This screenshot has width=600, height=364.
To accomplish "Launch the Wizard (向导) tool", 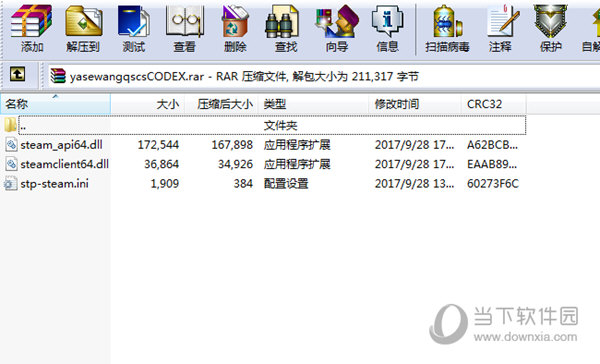I will pos(337,28).
